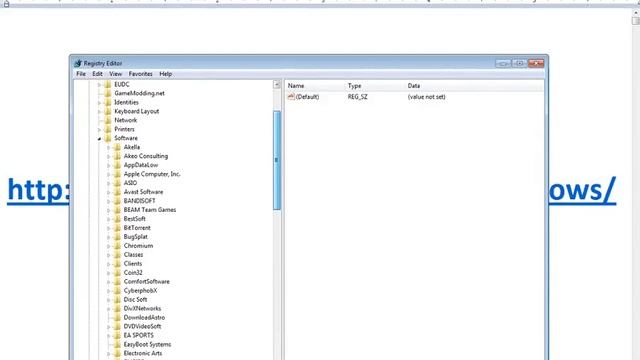Expand the Avast Software tree node
The image size is (640, 360).
tap(109, 193)
